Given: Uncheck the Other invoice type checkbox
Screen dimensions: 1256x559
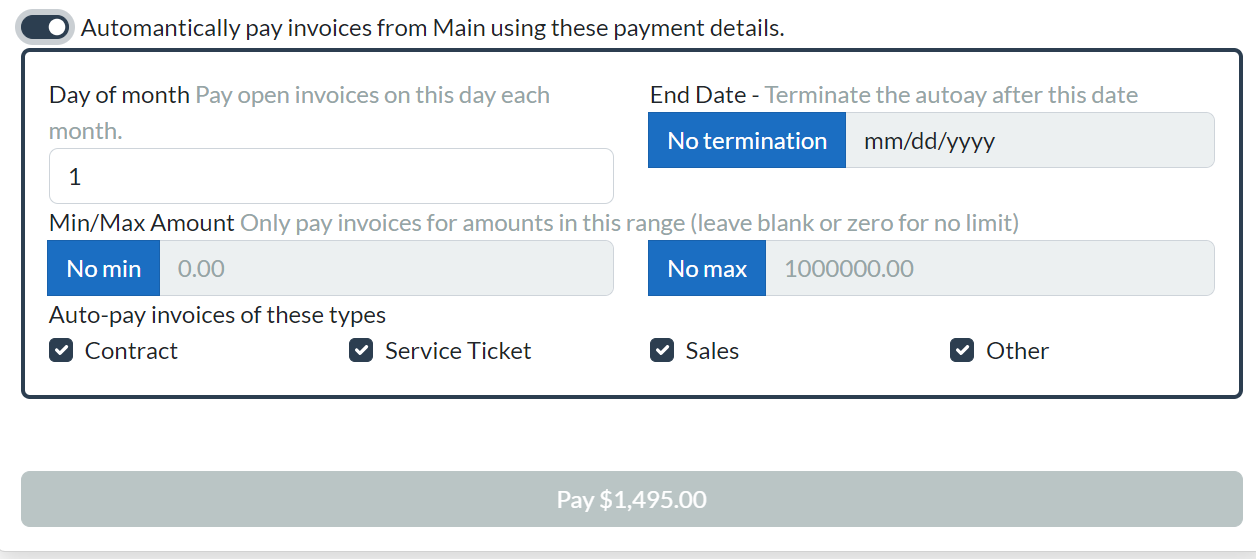Looking at the screenshot, I should click(x=962, y=351).
